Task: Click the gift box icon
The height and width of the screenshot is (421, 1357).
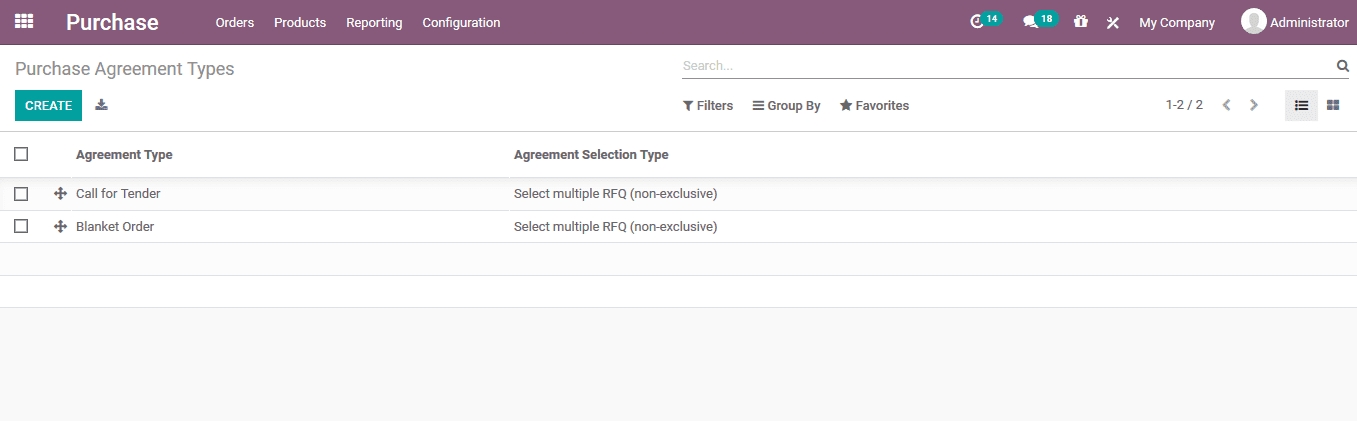Action: pyautogui.click(x=1081, y=22)
